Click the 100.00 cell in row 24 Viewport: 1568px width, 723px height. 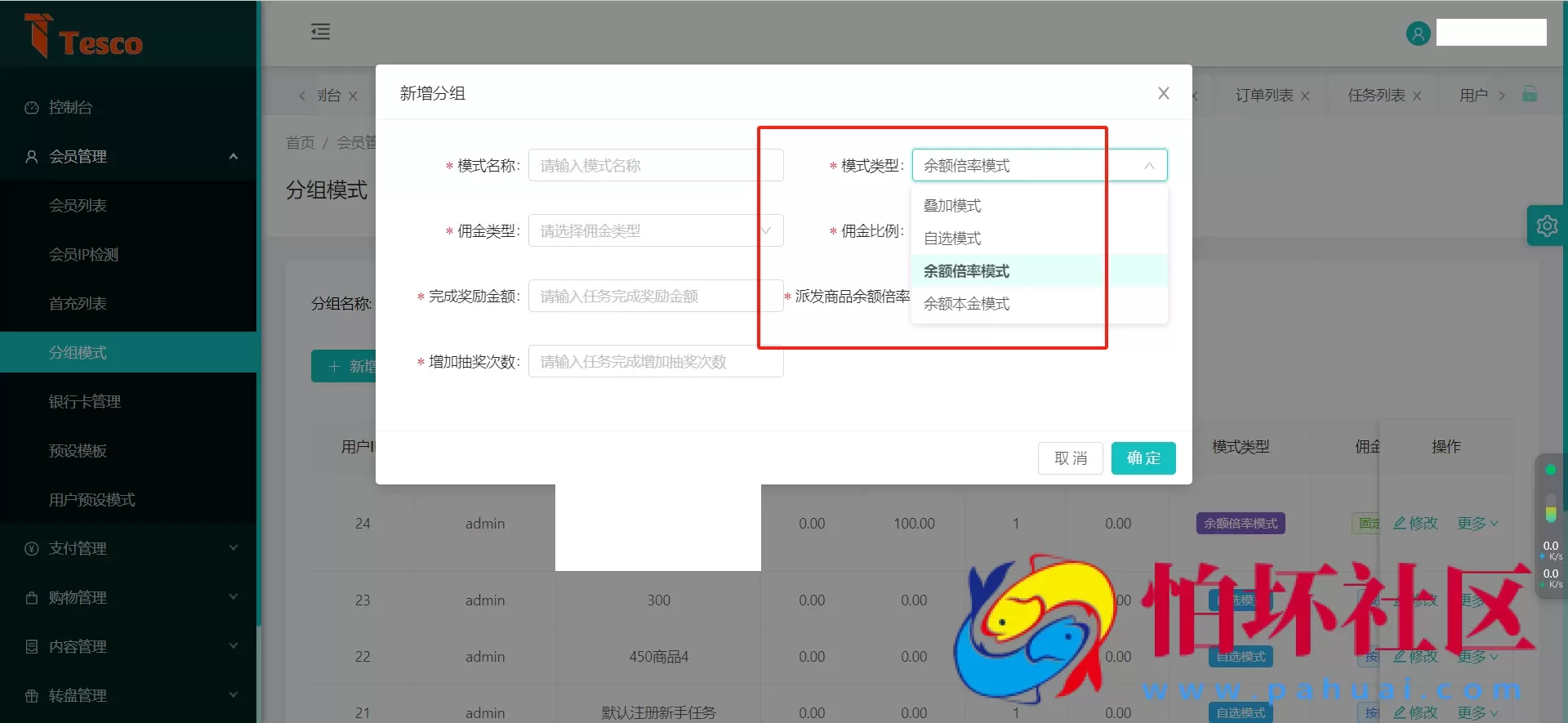(x=914, y=524)
